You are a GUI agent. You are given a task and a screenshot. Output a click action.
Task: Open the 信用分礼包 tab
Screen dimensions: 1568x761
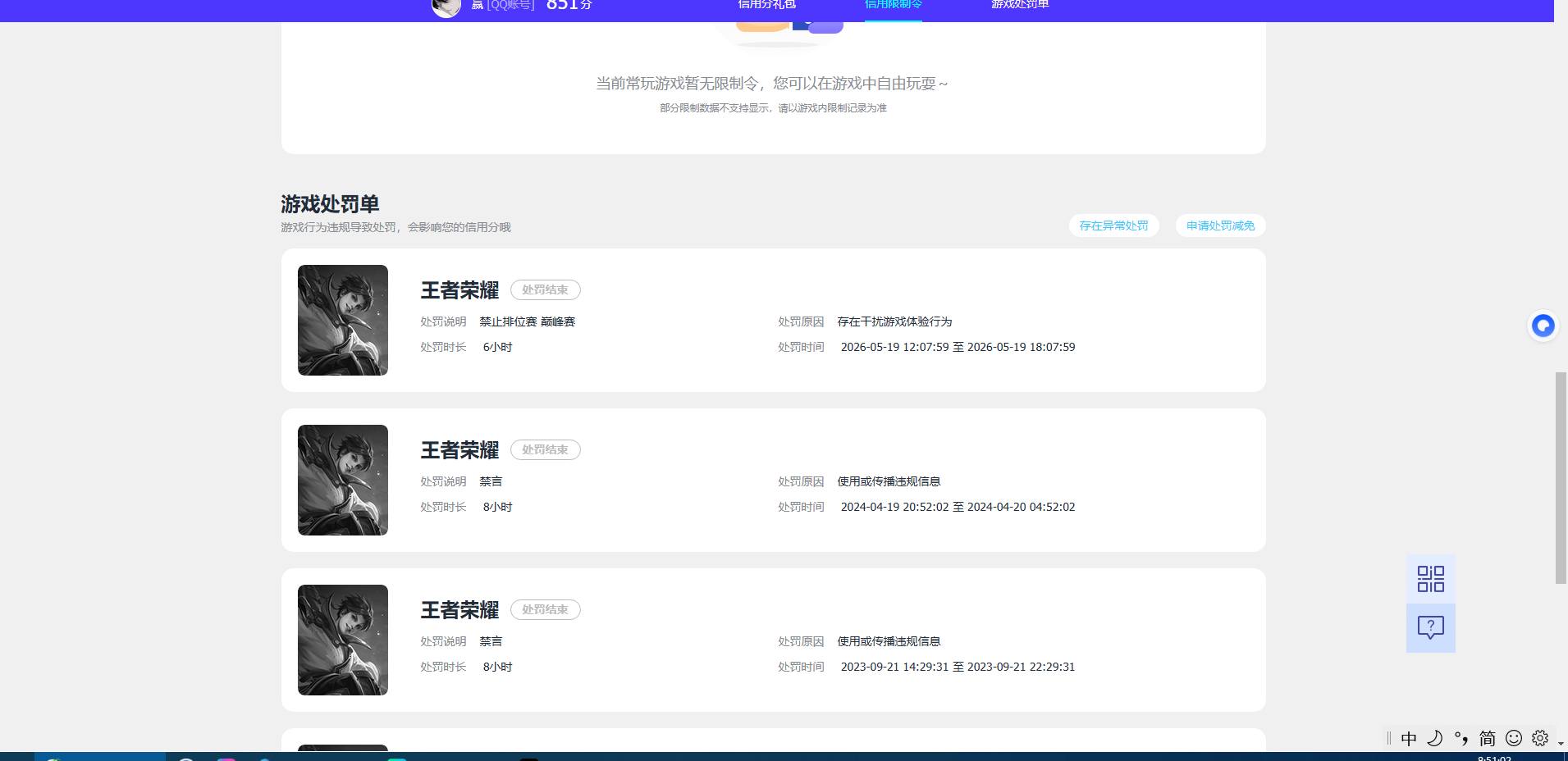tap(766, 5)
